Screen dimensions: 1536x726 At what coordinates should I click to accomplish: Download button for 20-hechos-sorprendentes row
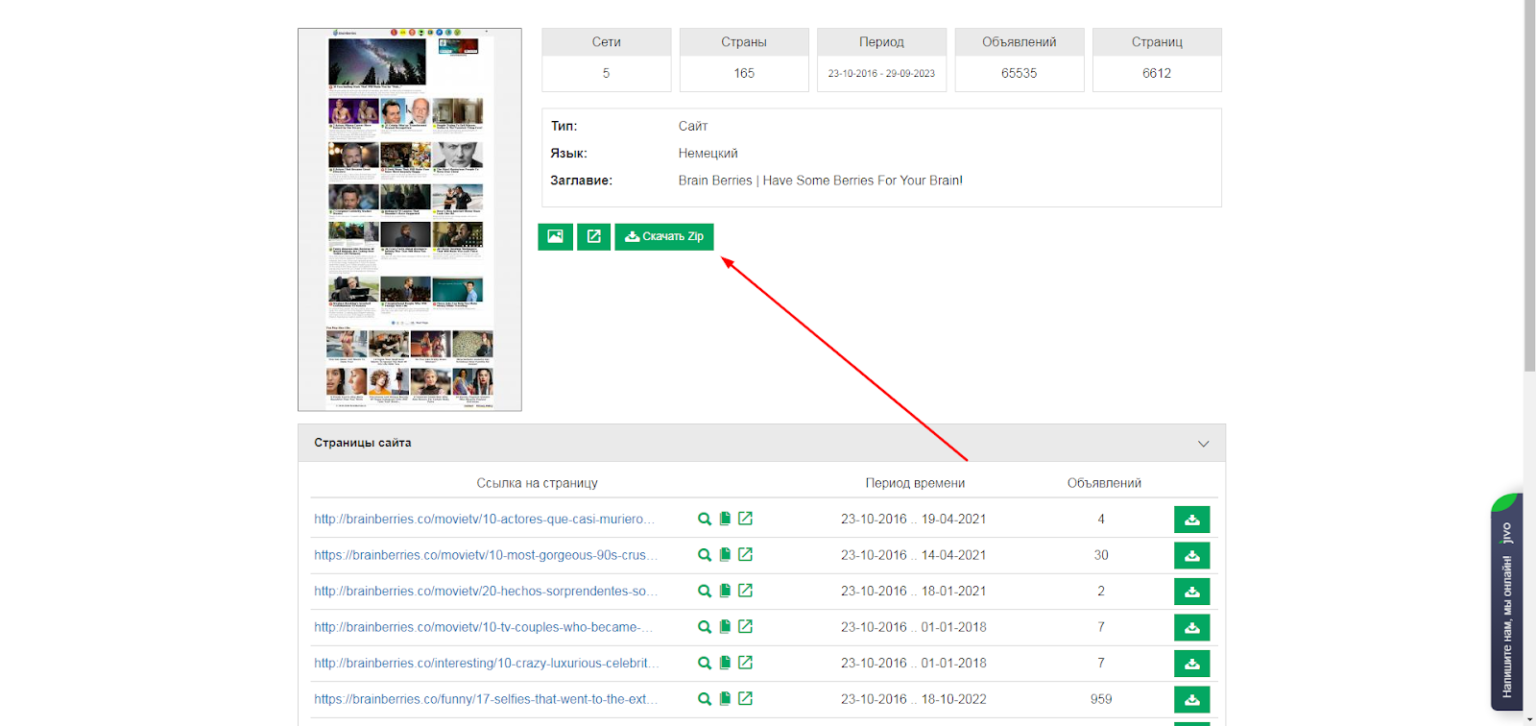tap(1192, 592)
